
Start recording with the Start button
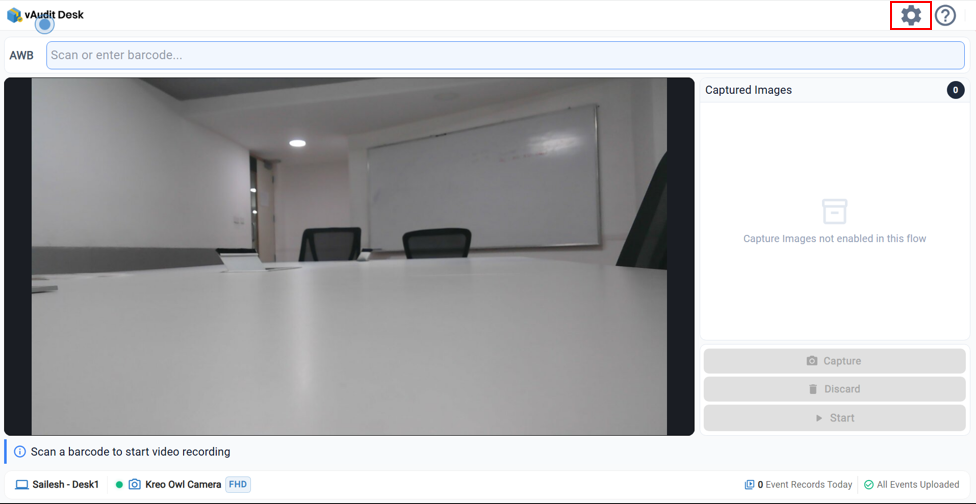pos(835,418)
